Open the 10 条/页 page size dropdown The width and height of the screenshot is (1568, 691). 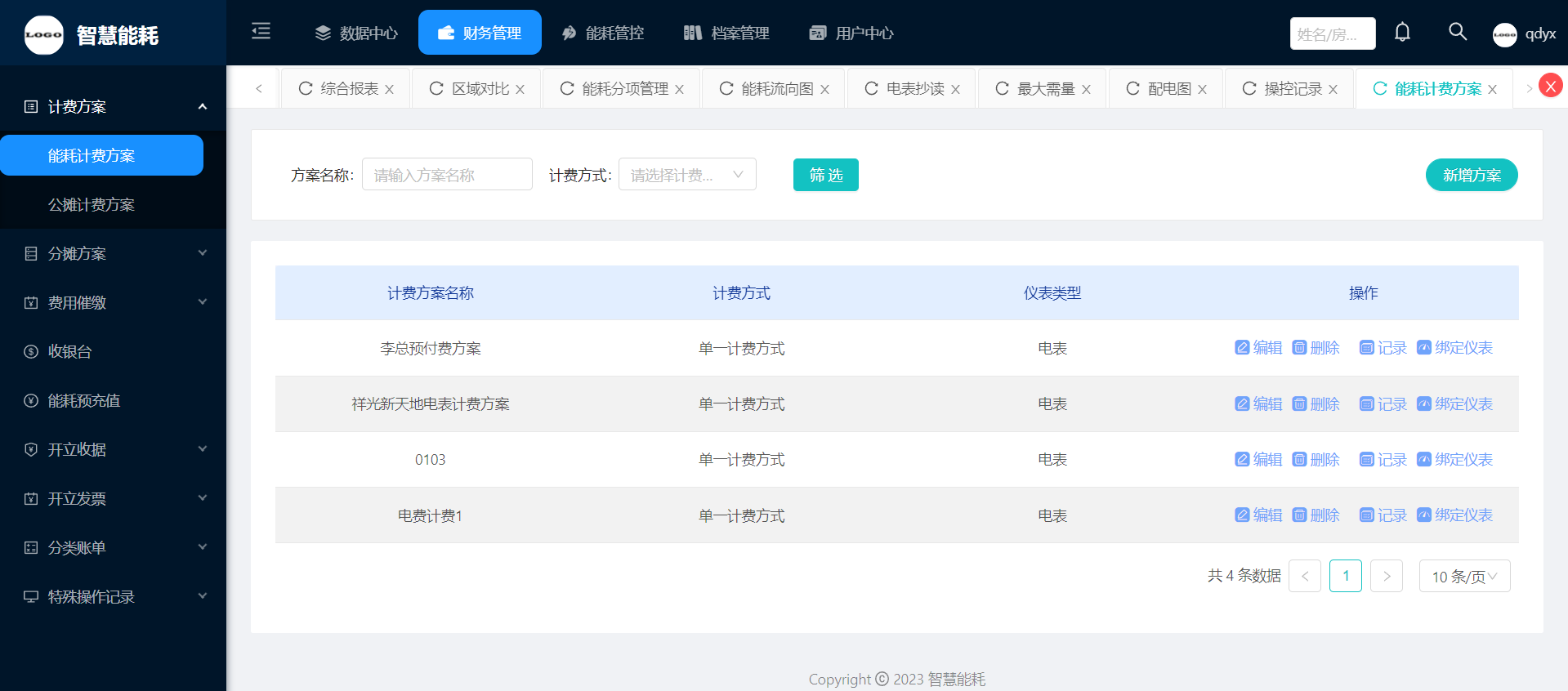coord(1464,577)
